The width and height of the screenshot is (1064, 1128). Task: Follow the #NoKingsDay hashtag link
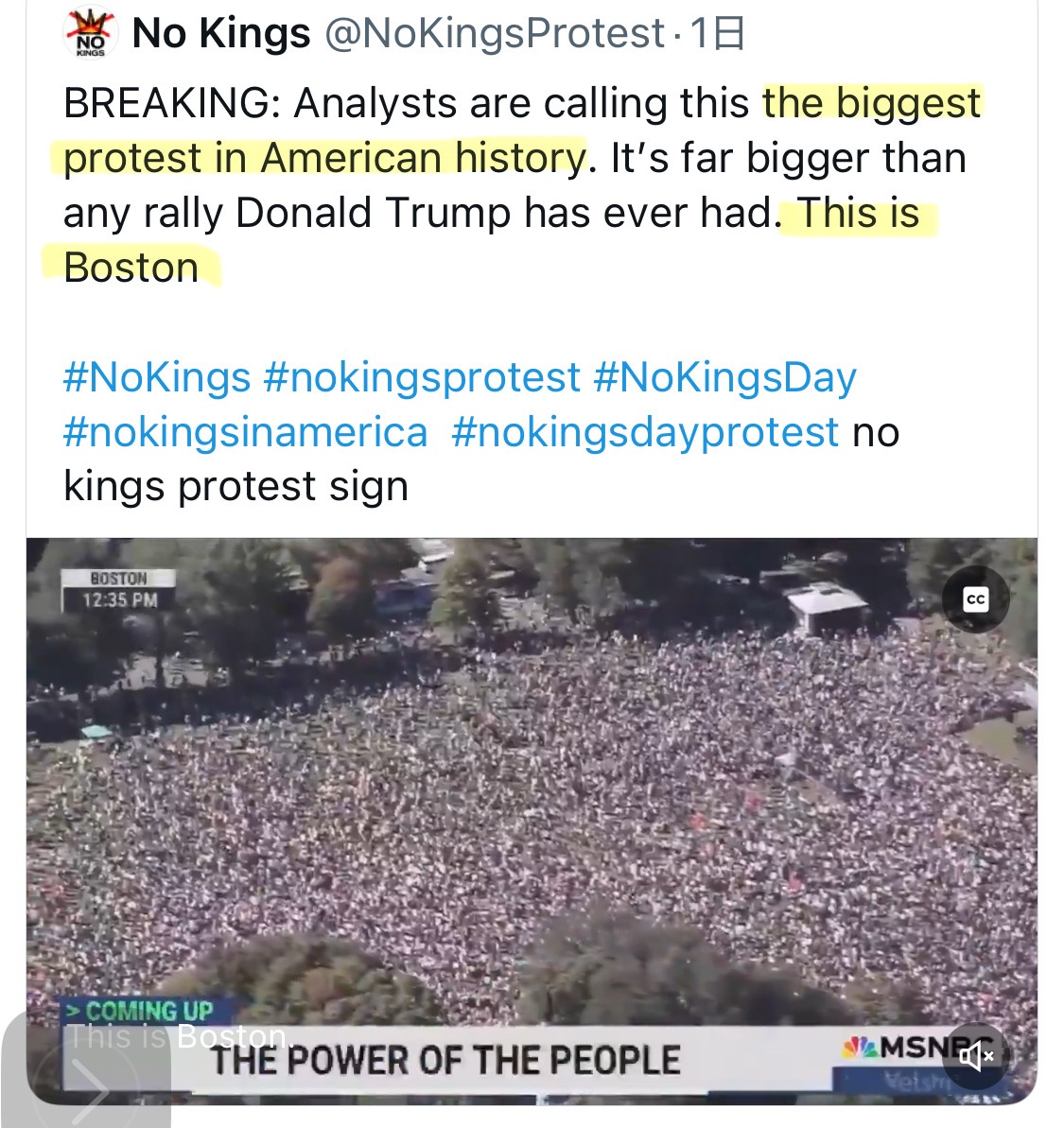tap(724, 377)
